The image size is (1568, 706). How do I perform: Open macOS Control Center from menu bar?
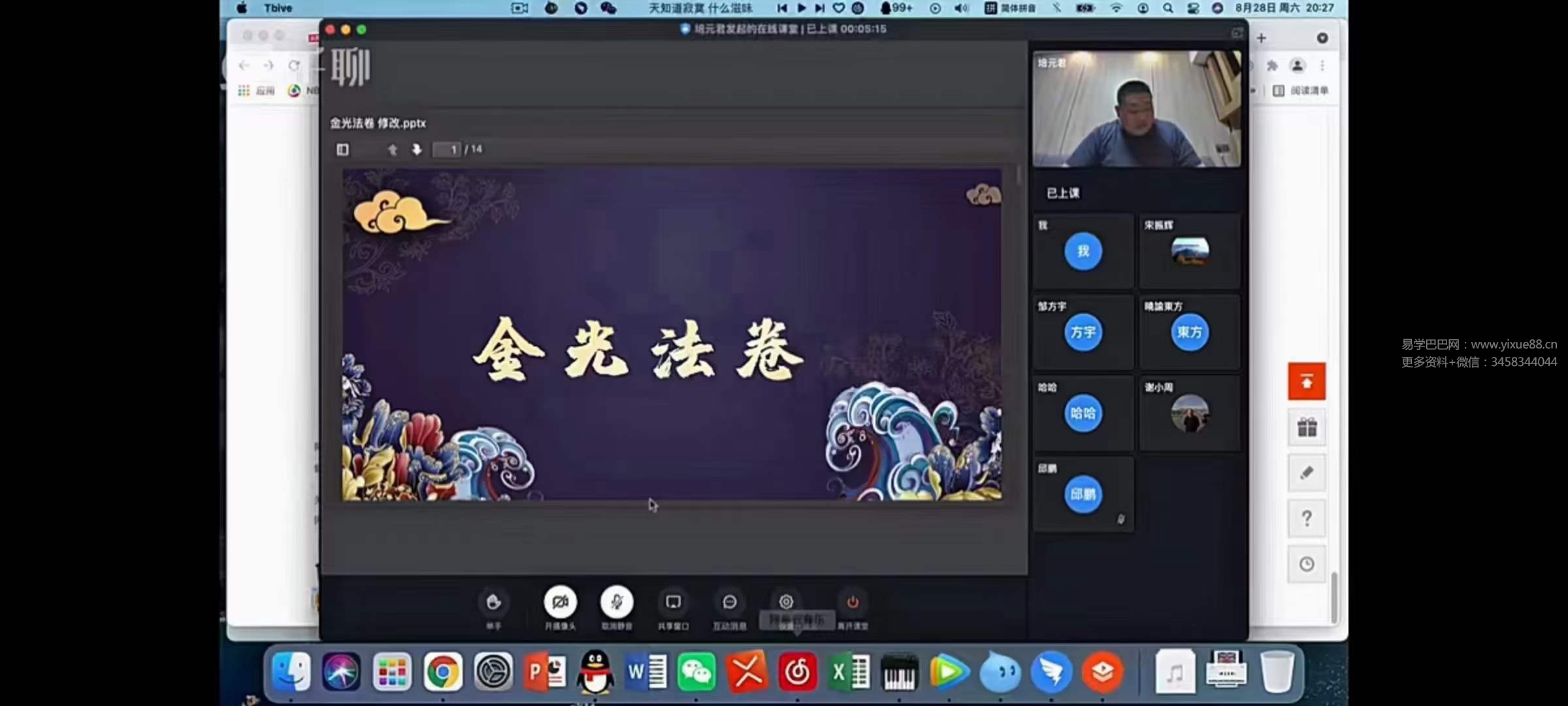pyautogui.click(x=1194, y=8)
